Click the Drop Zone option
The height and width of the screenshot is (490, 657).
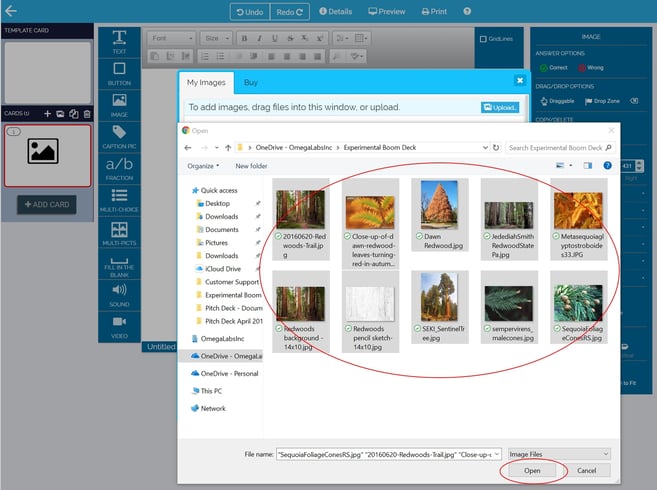602,101
